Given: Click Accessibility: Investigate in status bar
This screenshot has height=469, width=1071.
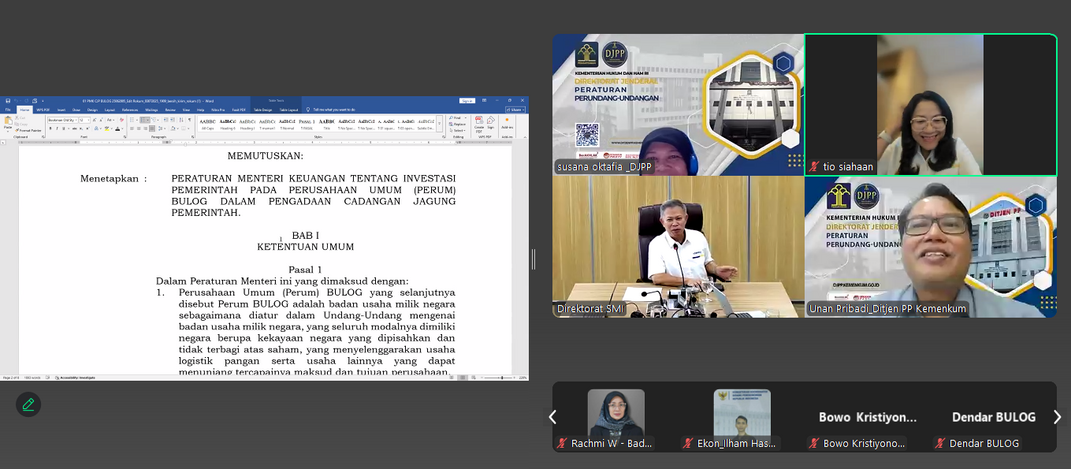Looking at the screenshot, I should pyautogui.click(x=74, y=378).
